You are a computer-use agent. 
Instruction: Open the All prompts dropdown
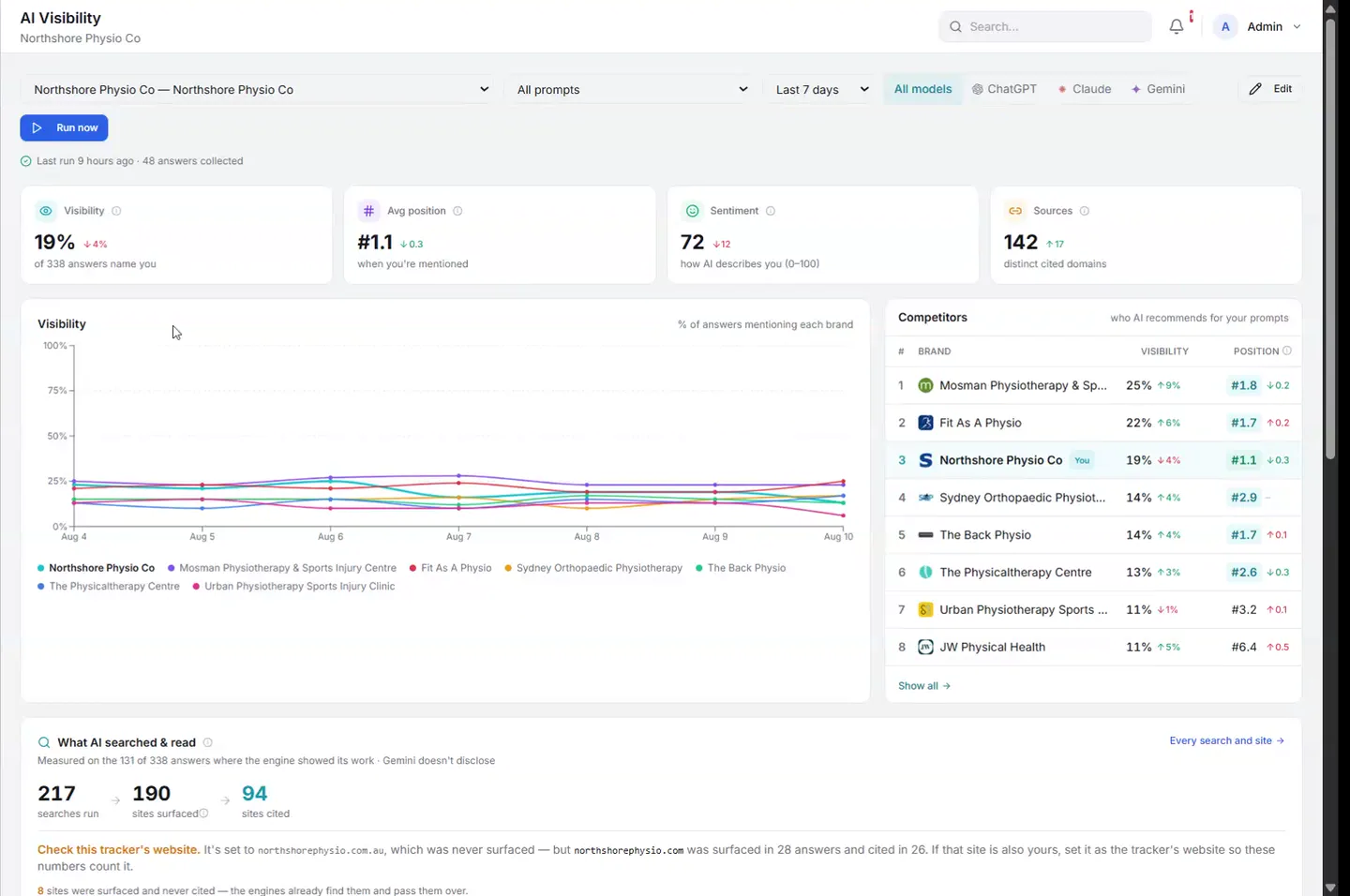coord(632,90)
